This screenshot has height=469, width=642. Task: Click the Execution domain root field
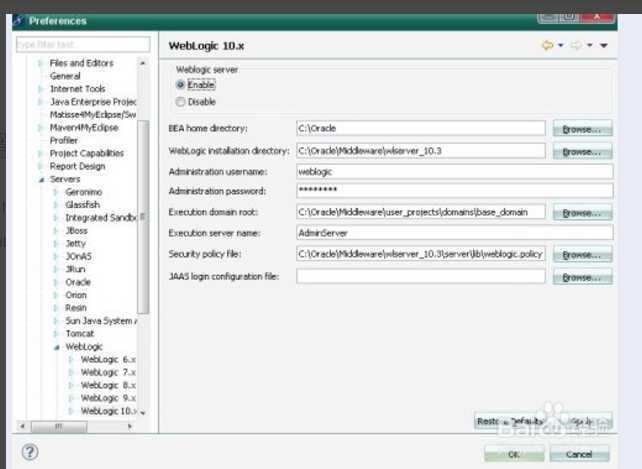(x=420, y=212)
